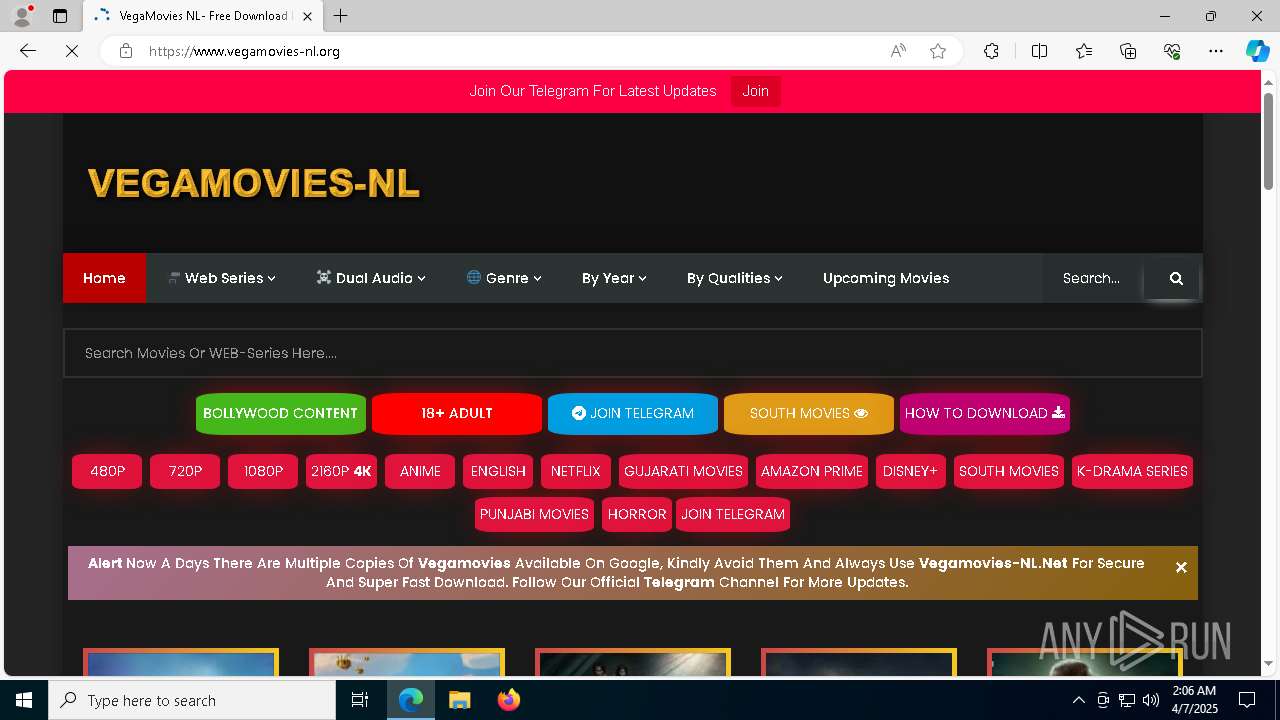Open the Read aloud icon

tap(898, 51)
